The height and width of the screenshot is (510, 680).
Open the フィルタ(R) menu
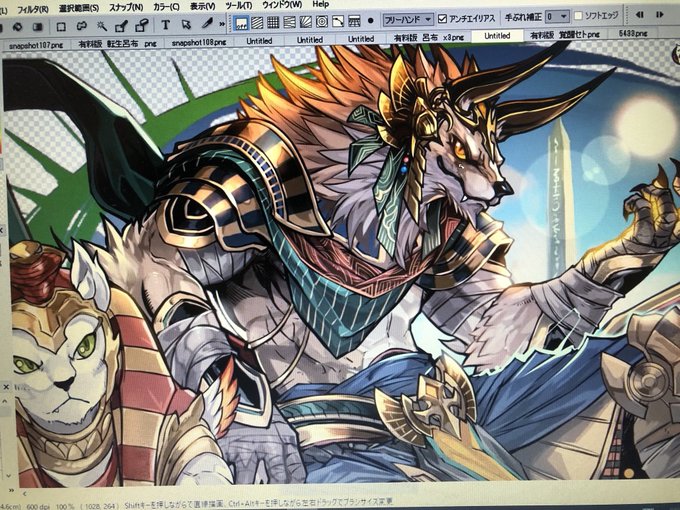click(33, 9)
